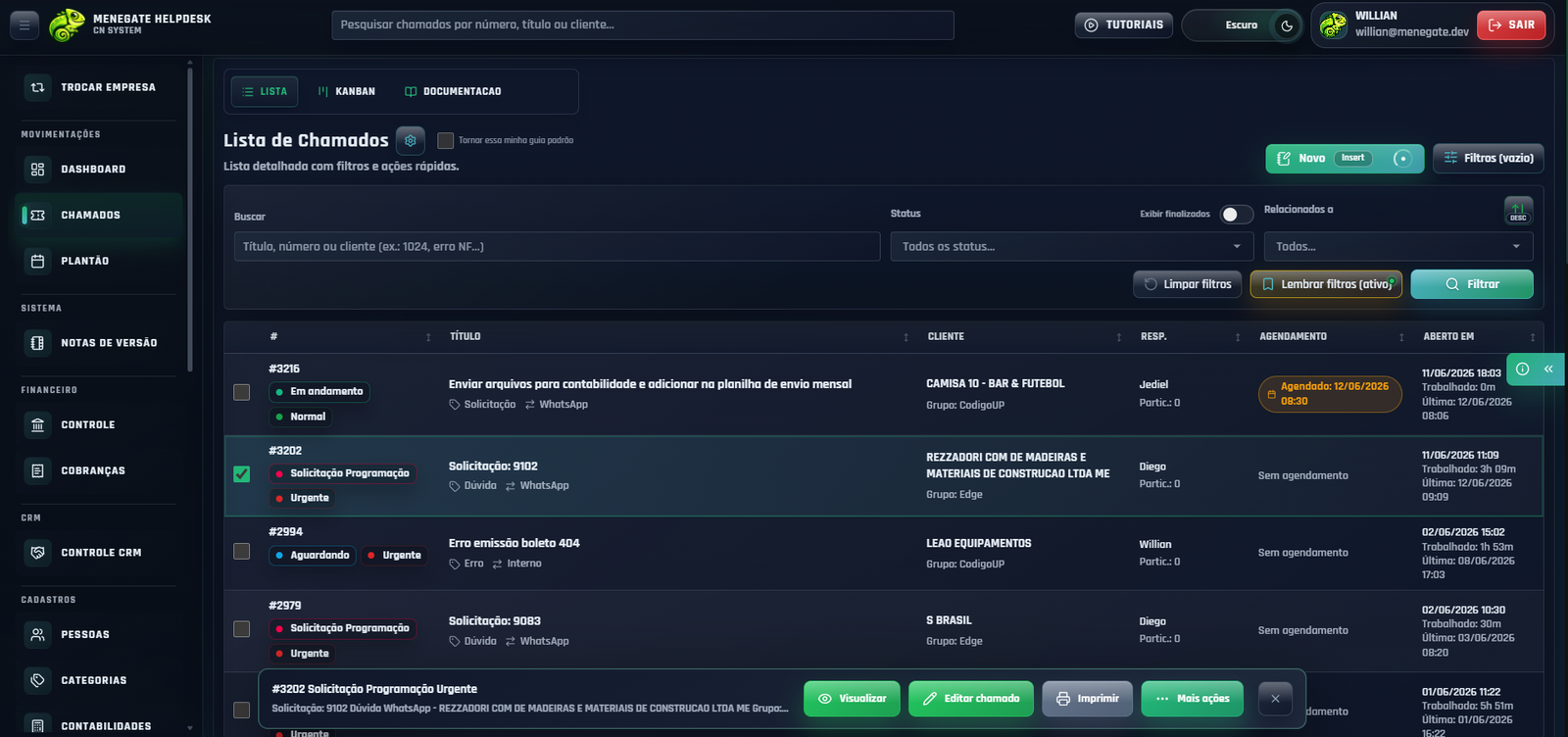
Task: Click the Aguardando status badge on #2994
Action: click(x=313, y=556)
